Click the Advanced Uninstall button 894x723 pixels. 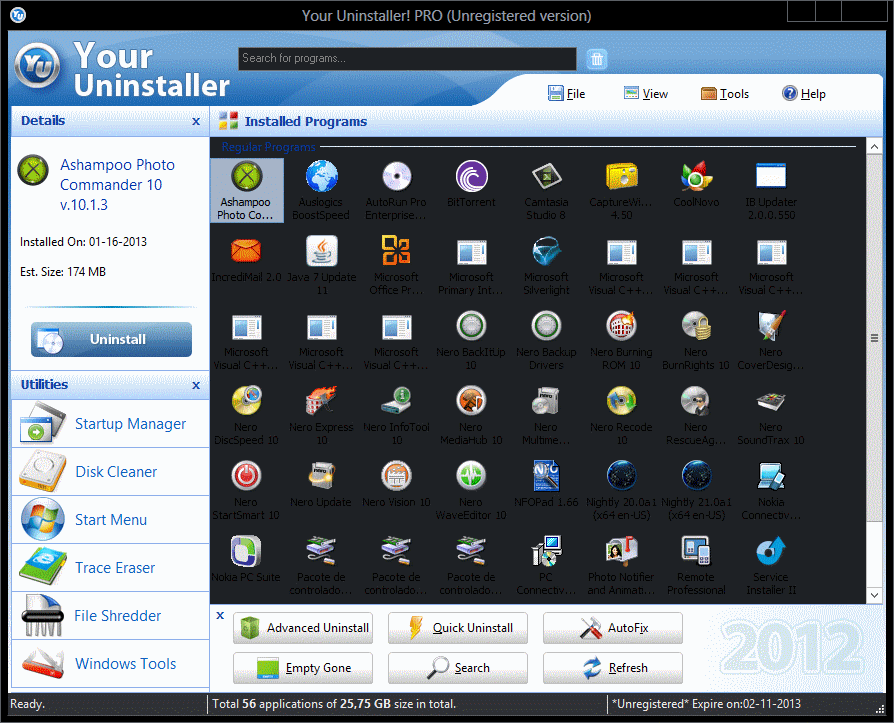[303, 628]
